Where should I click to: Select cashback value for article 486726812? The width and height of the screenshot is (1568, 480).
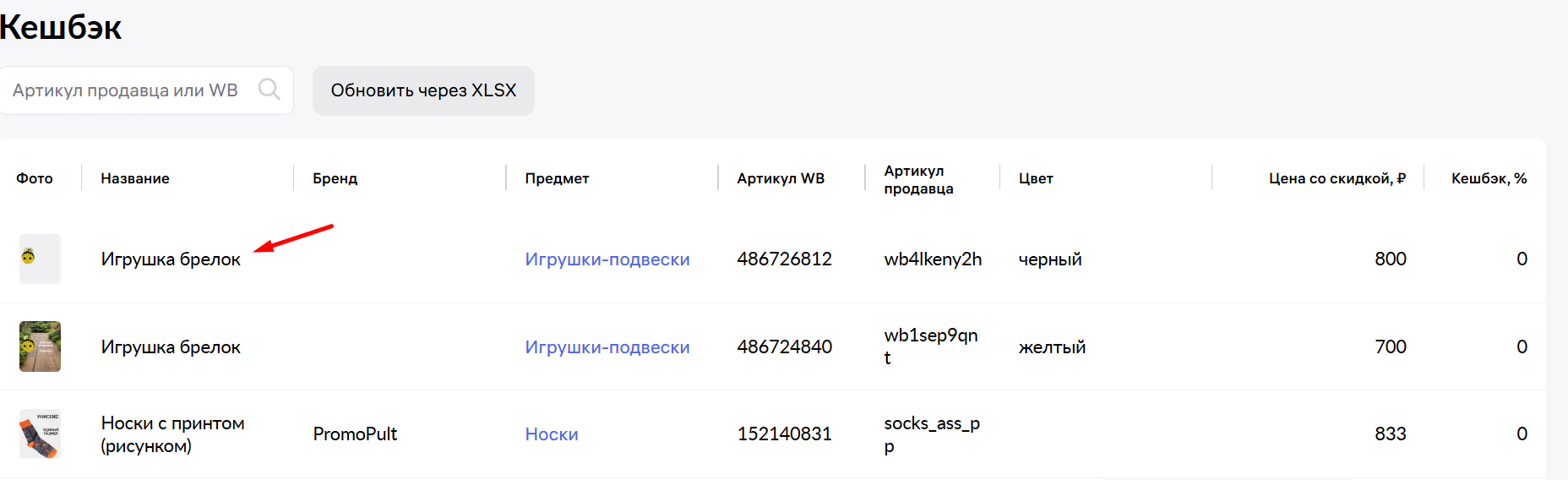point(1522,259)
